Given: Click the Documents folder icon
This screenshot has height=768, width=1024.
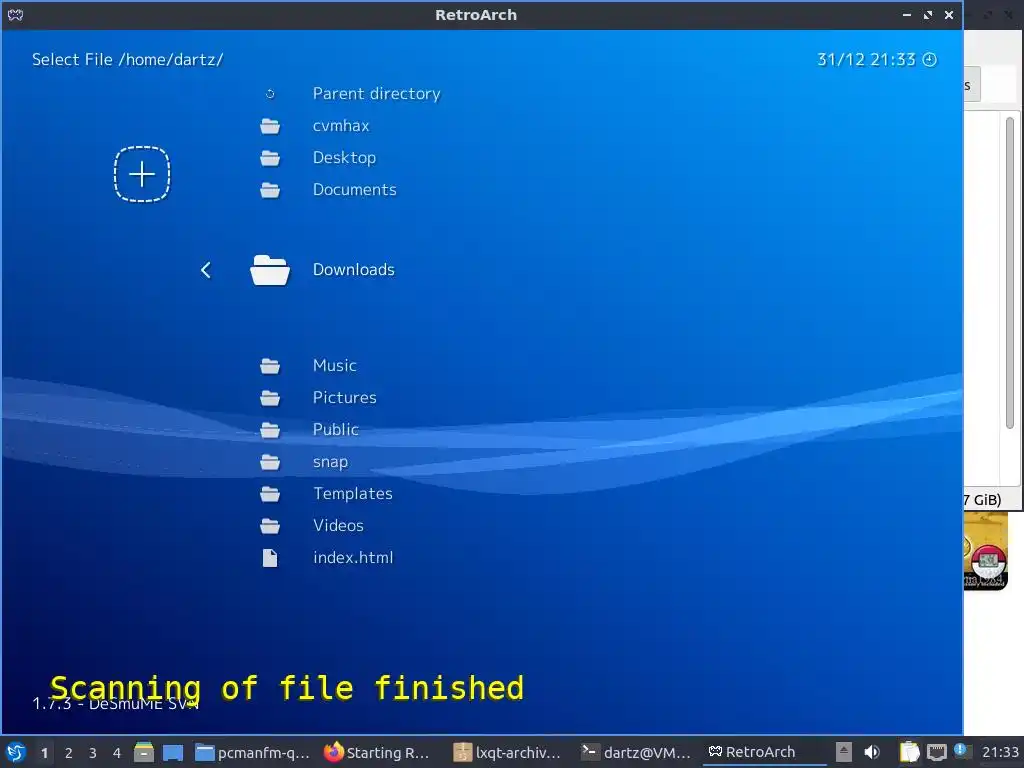Looking at the screenshot, I should tap(270, 190).
